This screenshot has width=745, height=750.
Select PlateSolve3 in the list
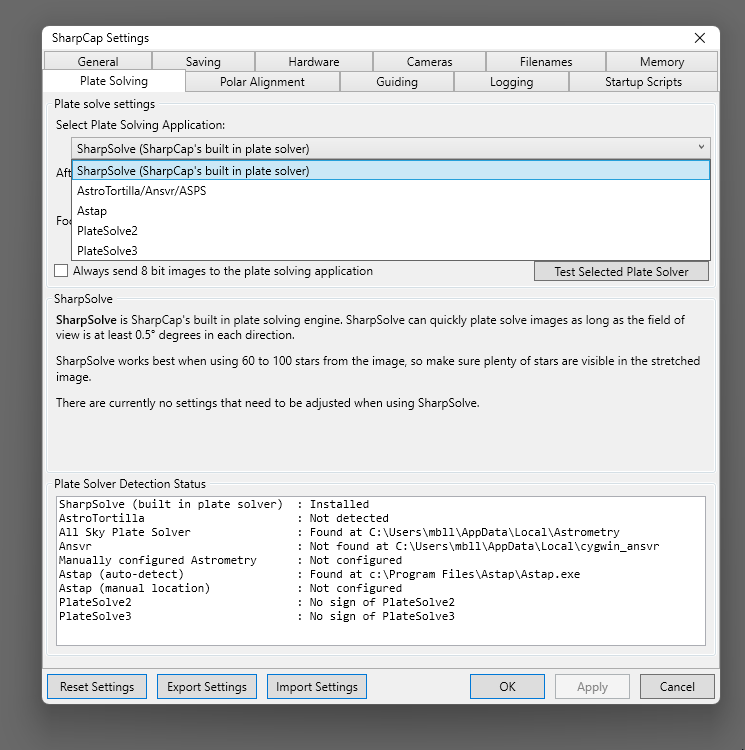point(391,251)
